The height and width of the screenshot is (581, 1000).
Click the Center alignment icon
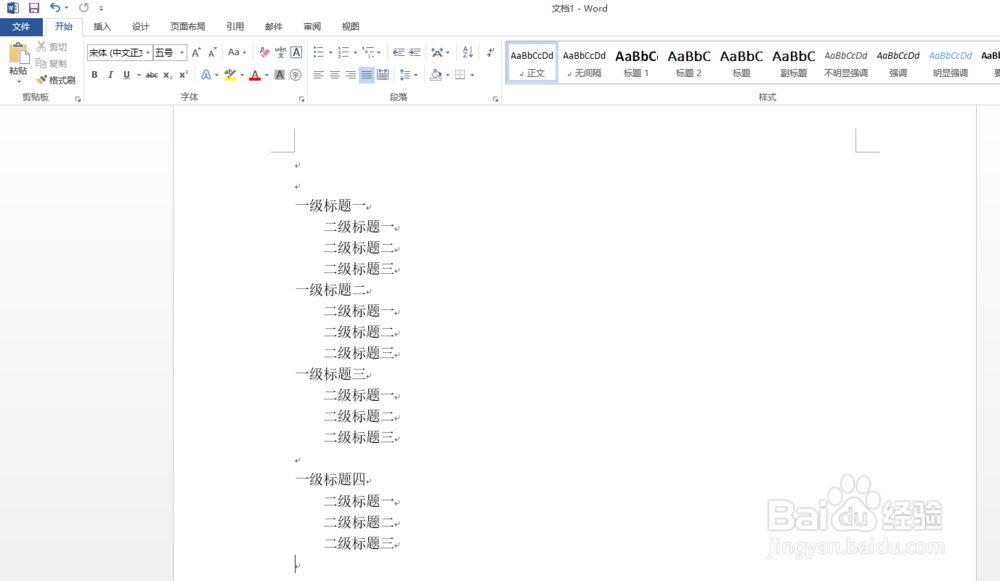pos(334,75)
